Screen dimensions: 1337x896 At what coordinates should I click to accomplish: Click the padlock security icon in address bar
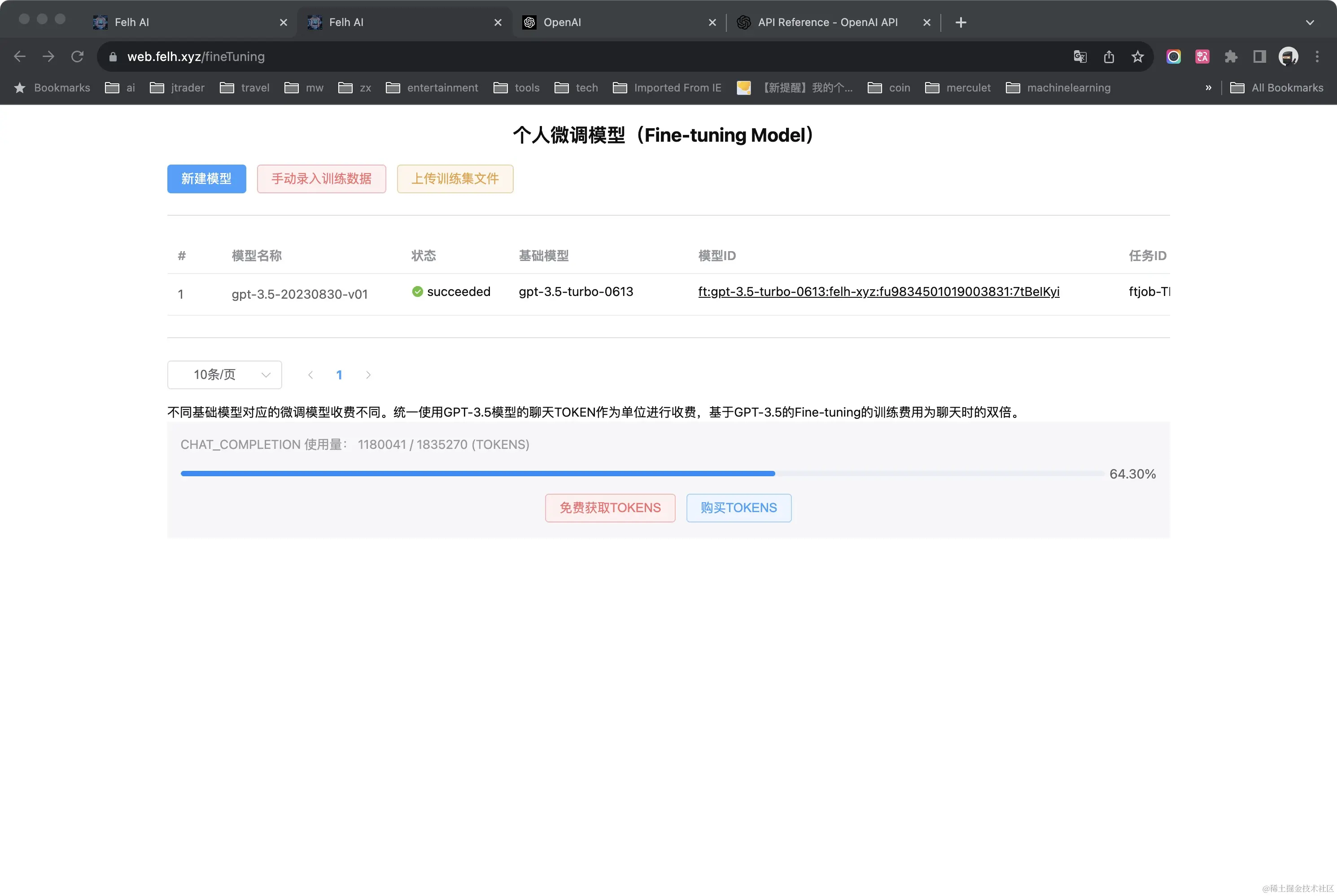pos(113,57)
